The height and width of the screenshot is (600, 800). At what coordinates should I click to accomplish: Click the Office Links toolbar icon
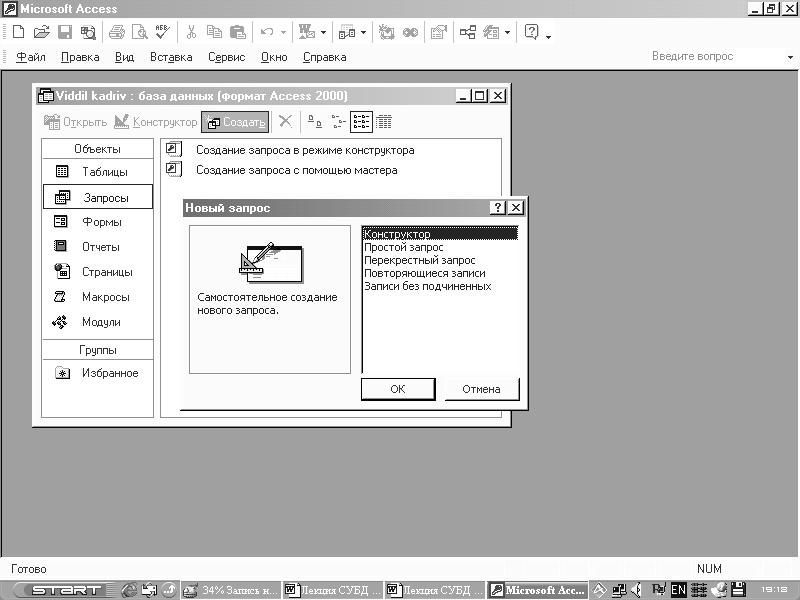pos(307,32)
